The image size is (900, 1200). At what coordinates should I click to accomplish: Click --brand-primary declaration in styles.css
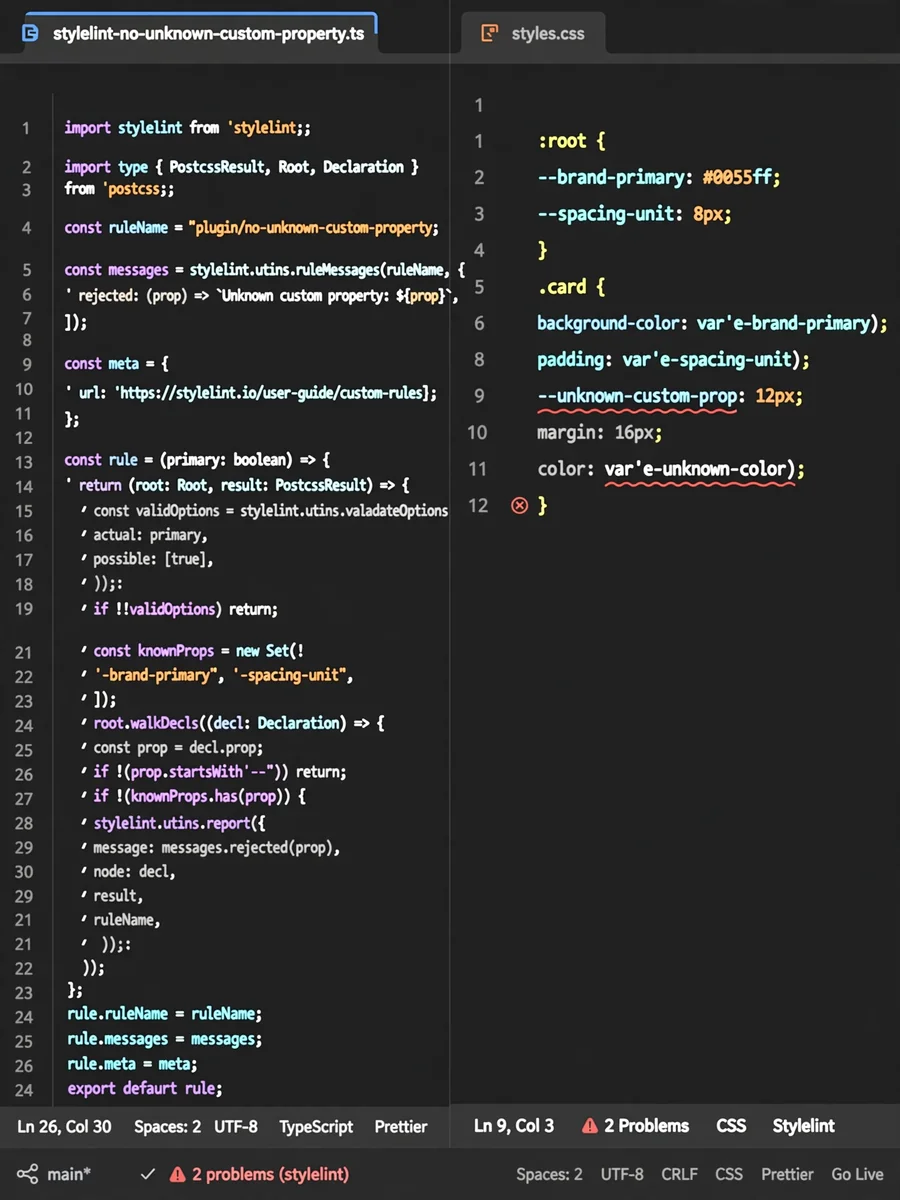pyautogui.click(x=658, y=178)
